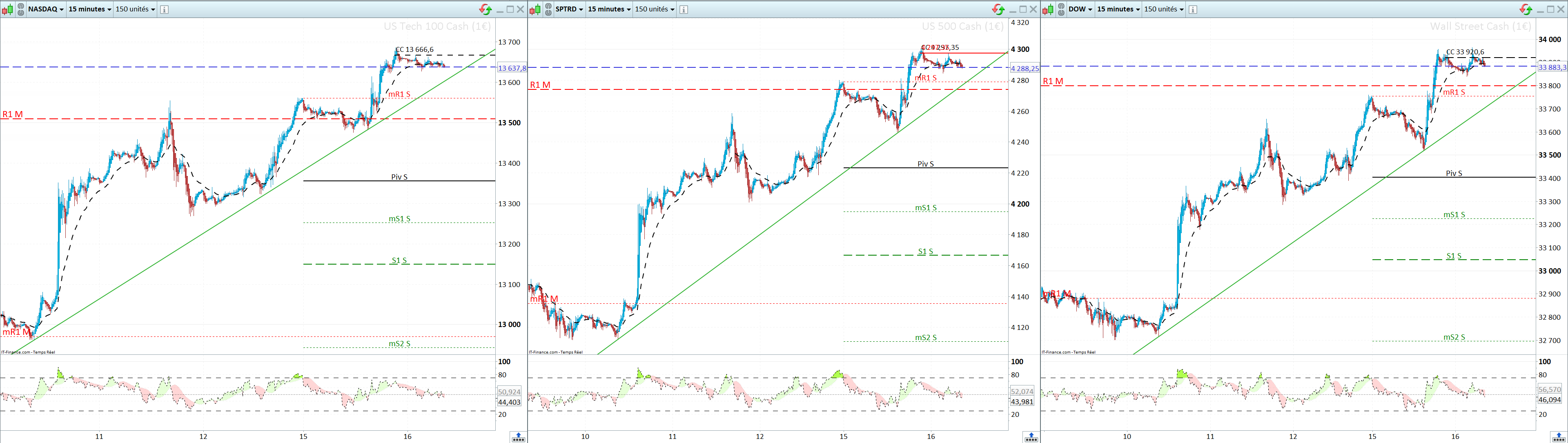Click the 'S1 S' support label on SPTRD chart
Viewport: 1568px width, 443px height.
[x=925, y=252]
